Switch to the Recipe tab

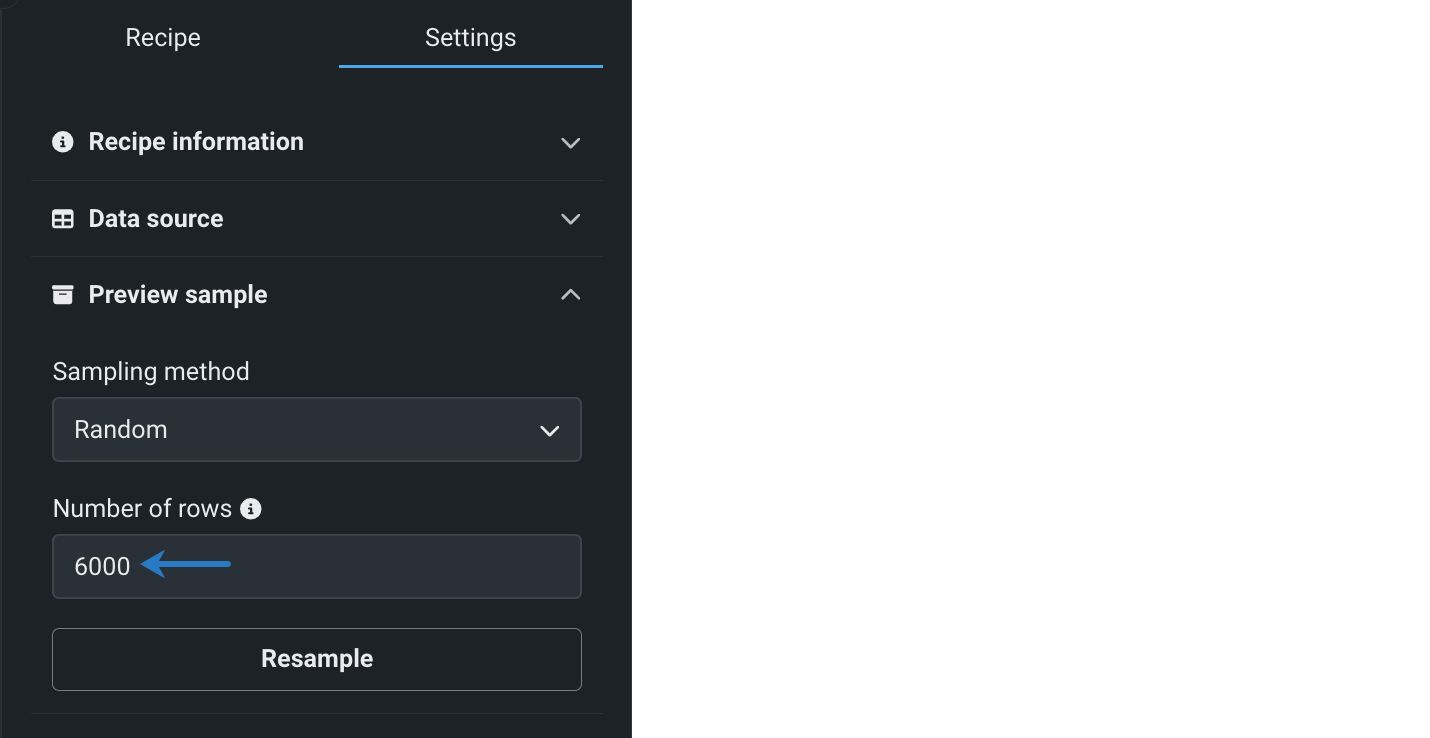point(163,38)
